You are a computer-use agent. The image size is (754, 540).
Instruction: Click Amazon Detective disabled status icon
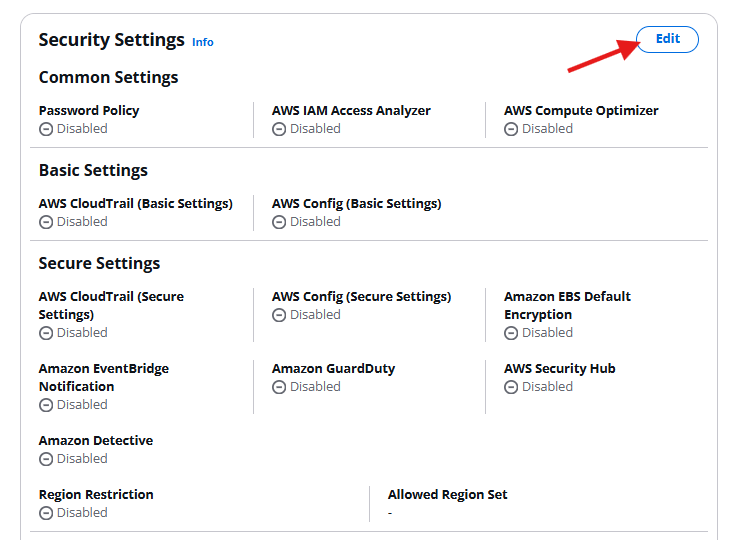pos(46,459)
